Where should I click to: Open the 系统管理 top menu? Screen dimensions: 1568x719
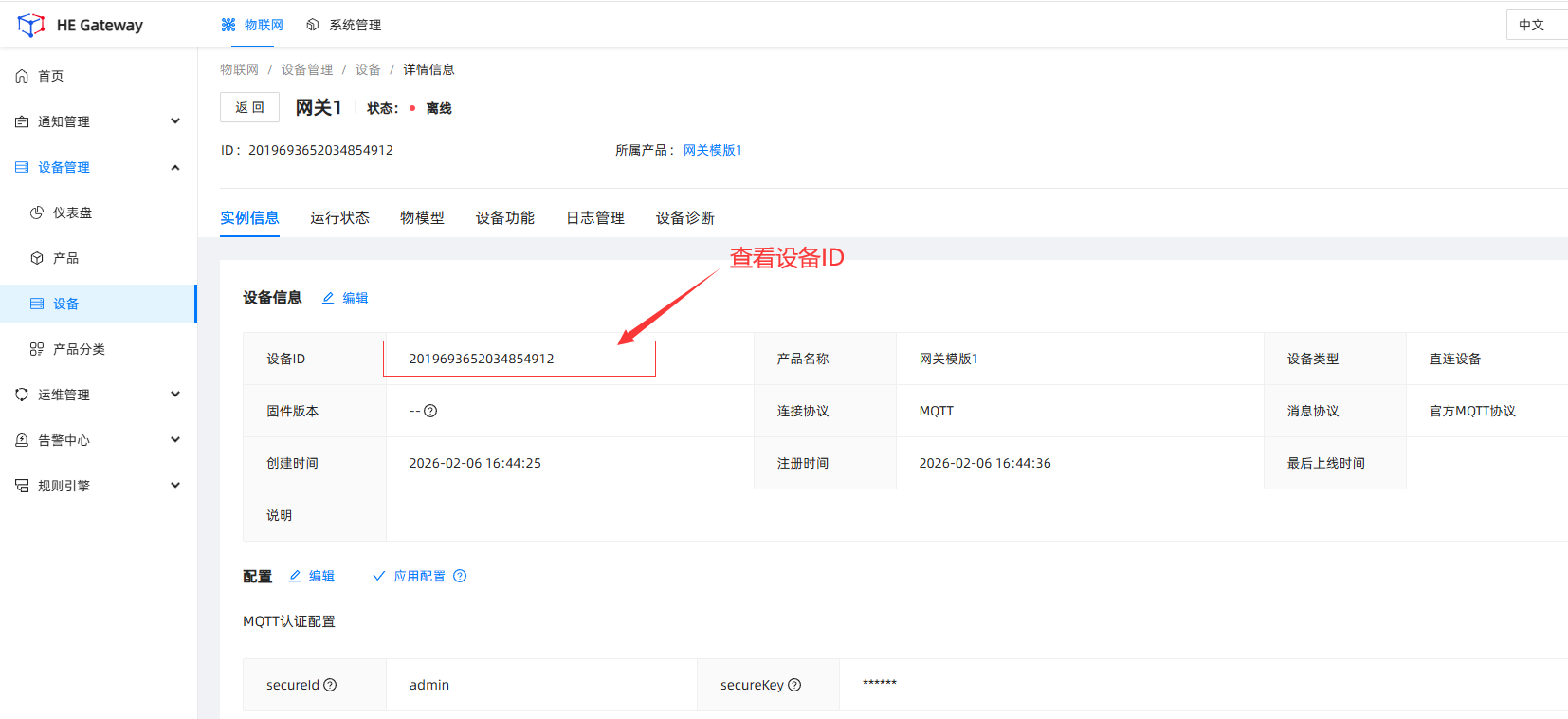345,25
